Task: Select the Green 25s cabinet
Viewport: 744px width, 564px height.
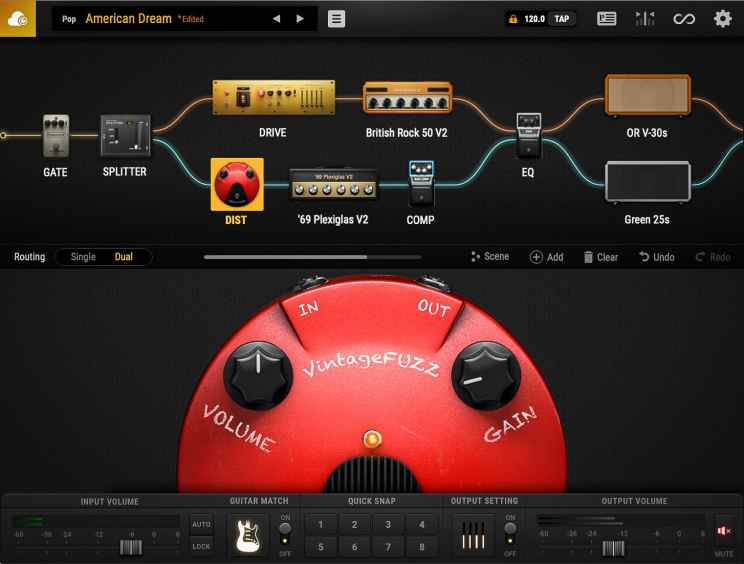Action: (647, 184)
